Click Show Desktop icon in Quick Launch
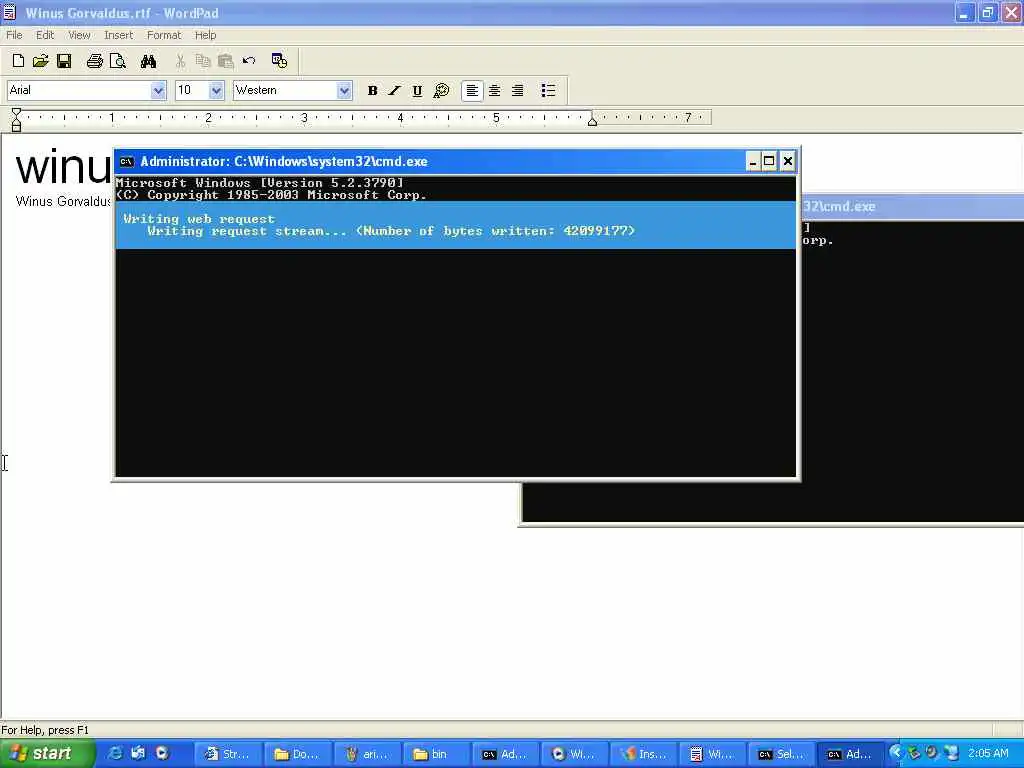 pos(138,754)
